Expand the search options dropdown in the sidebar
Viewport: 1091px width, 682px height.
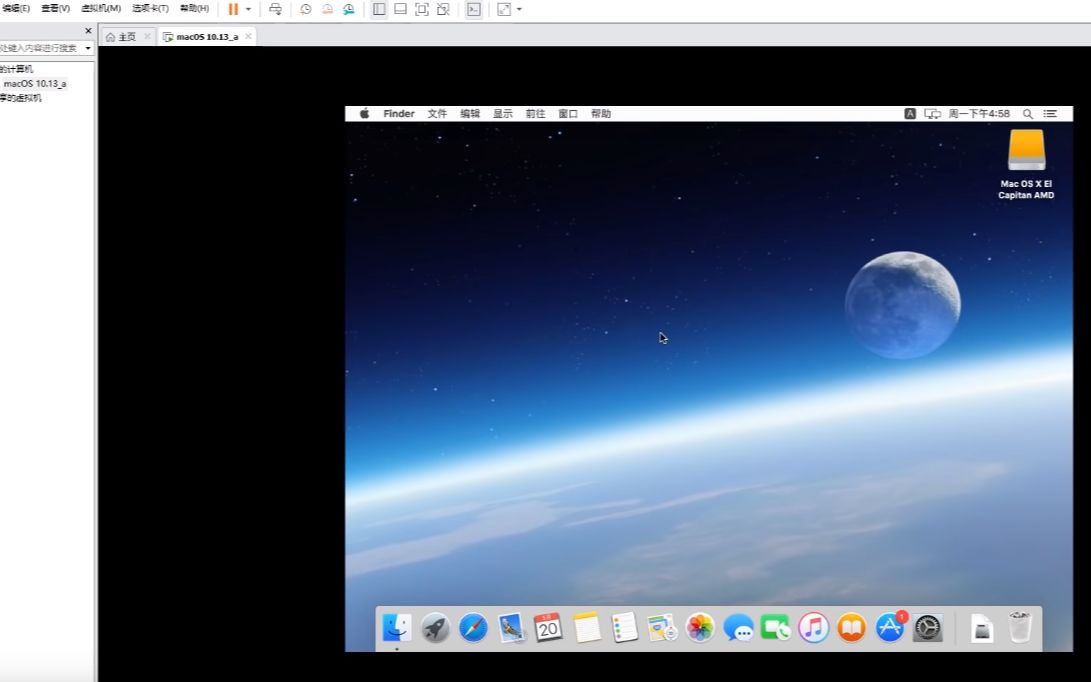[x=86, y=47]
